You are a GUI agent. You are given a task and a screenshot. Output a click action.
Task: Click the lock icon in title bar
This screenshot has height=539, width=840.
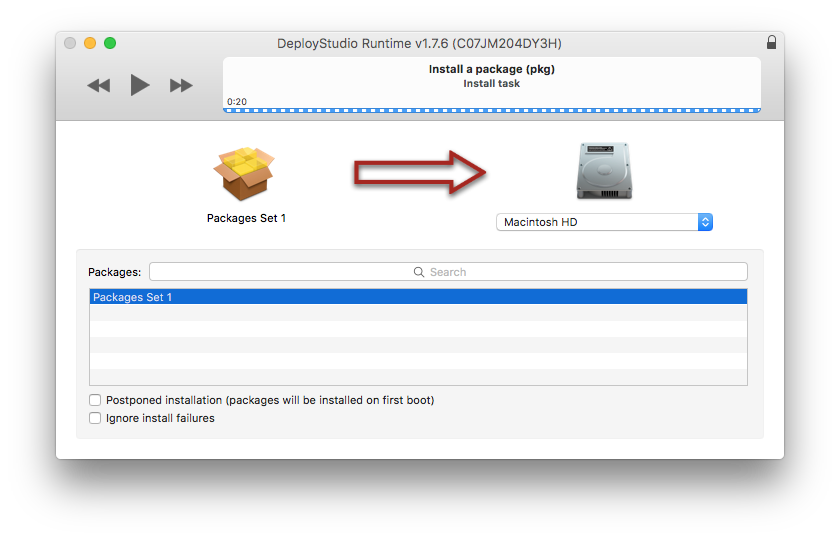[771, 42]
